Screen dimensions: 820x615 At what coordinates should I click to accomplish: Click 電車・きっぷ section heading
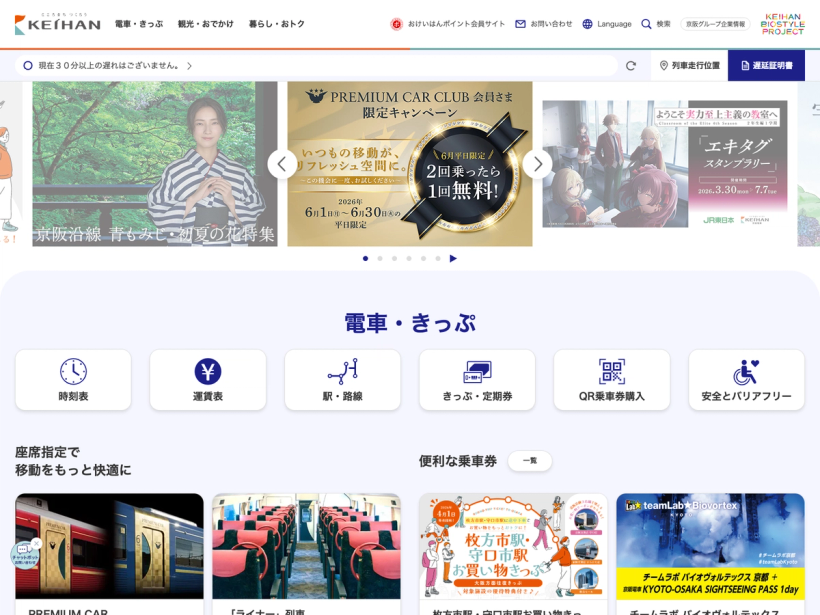pos(410,323)
